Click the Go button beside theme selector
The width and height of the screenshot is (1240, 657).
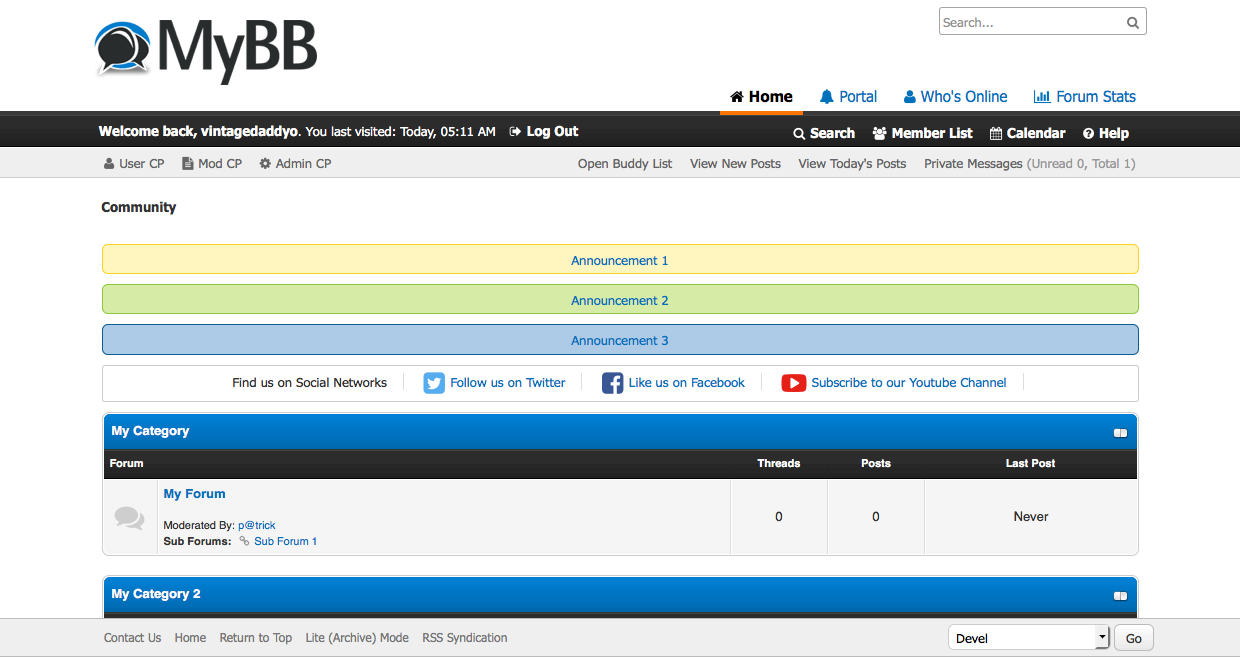point(1134,638)
